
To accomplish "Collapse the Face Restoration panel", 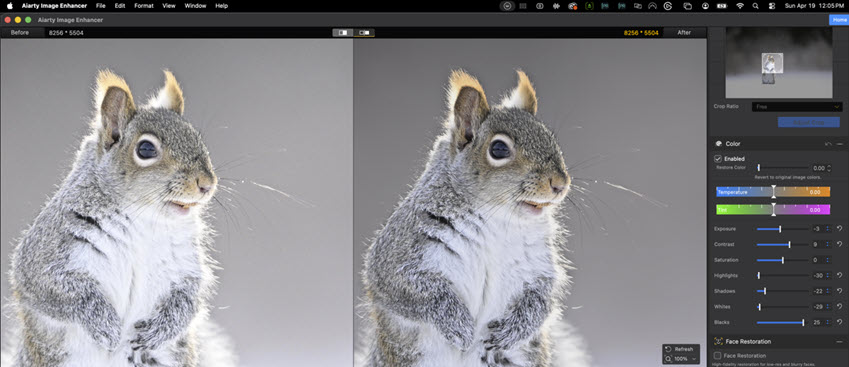I will pos(839,342).
